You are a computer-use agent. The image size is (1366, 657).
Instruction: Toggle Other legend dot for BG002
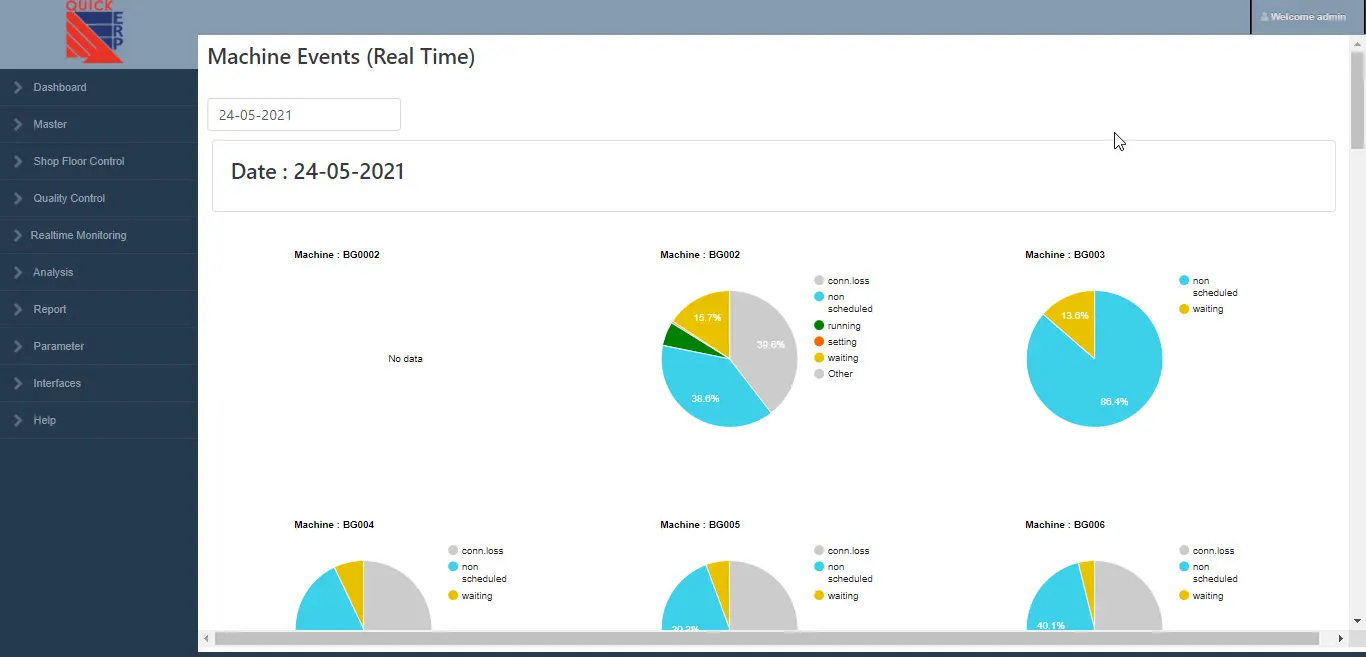(x=819, y=374)
